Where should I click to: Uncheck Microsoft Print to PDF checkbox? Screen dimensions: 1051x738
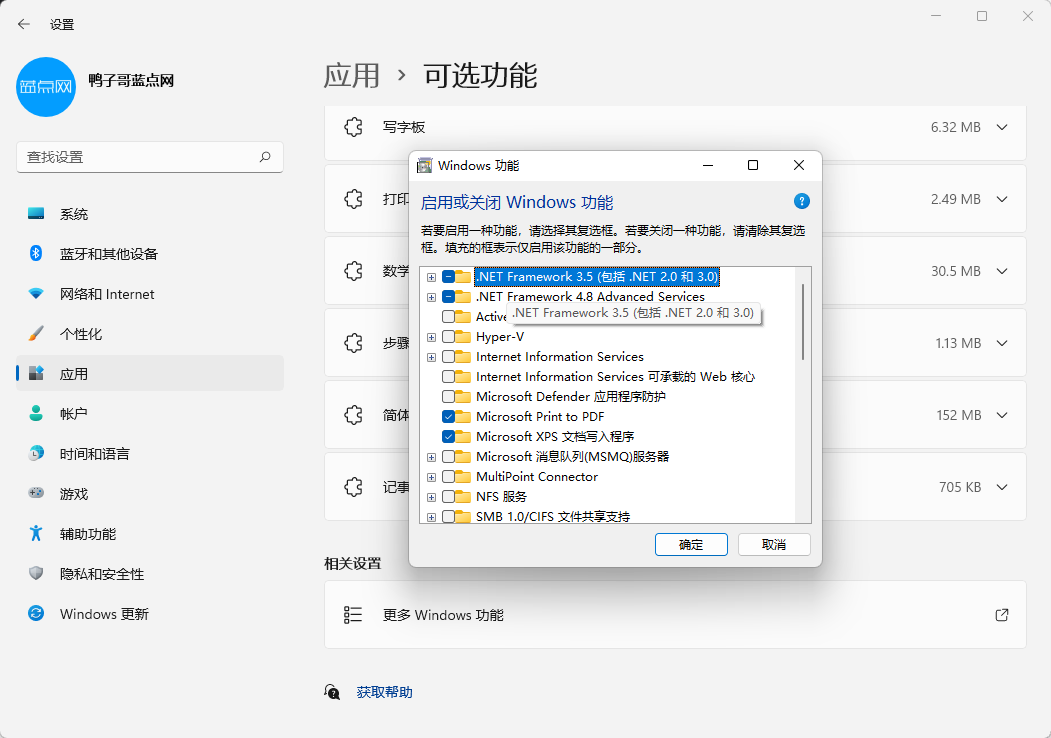449,417
